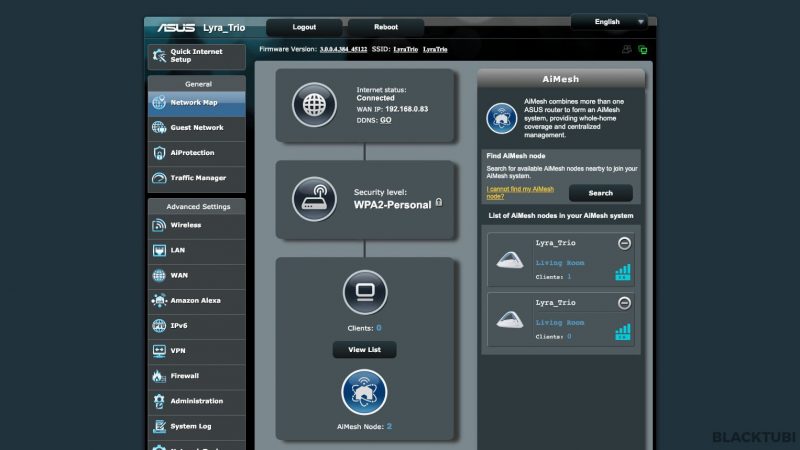The height and width of the screenshot is (450, 800).
Task: Click the Network Map globe icon in sidebar
Action: click(159, 103)
